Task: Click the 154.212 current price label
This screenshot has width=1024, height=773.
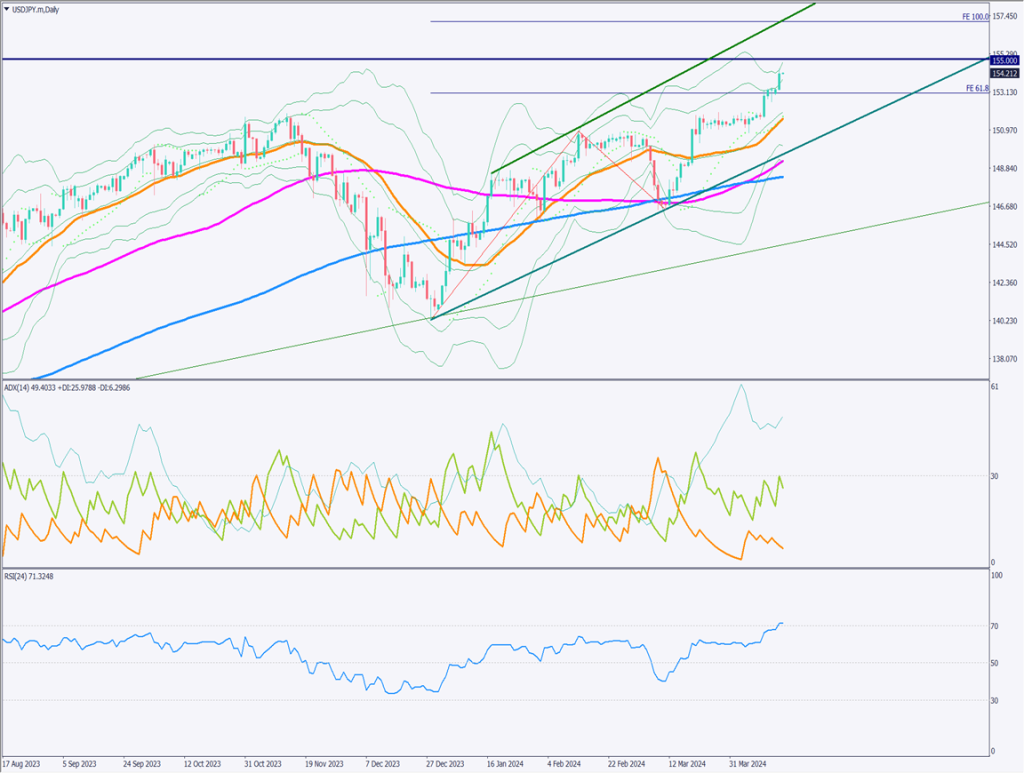Action: point(1005,74)
